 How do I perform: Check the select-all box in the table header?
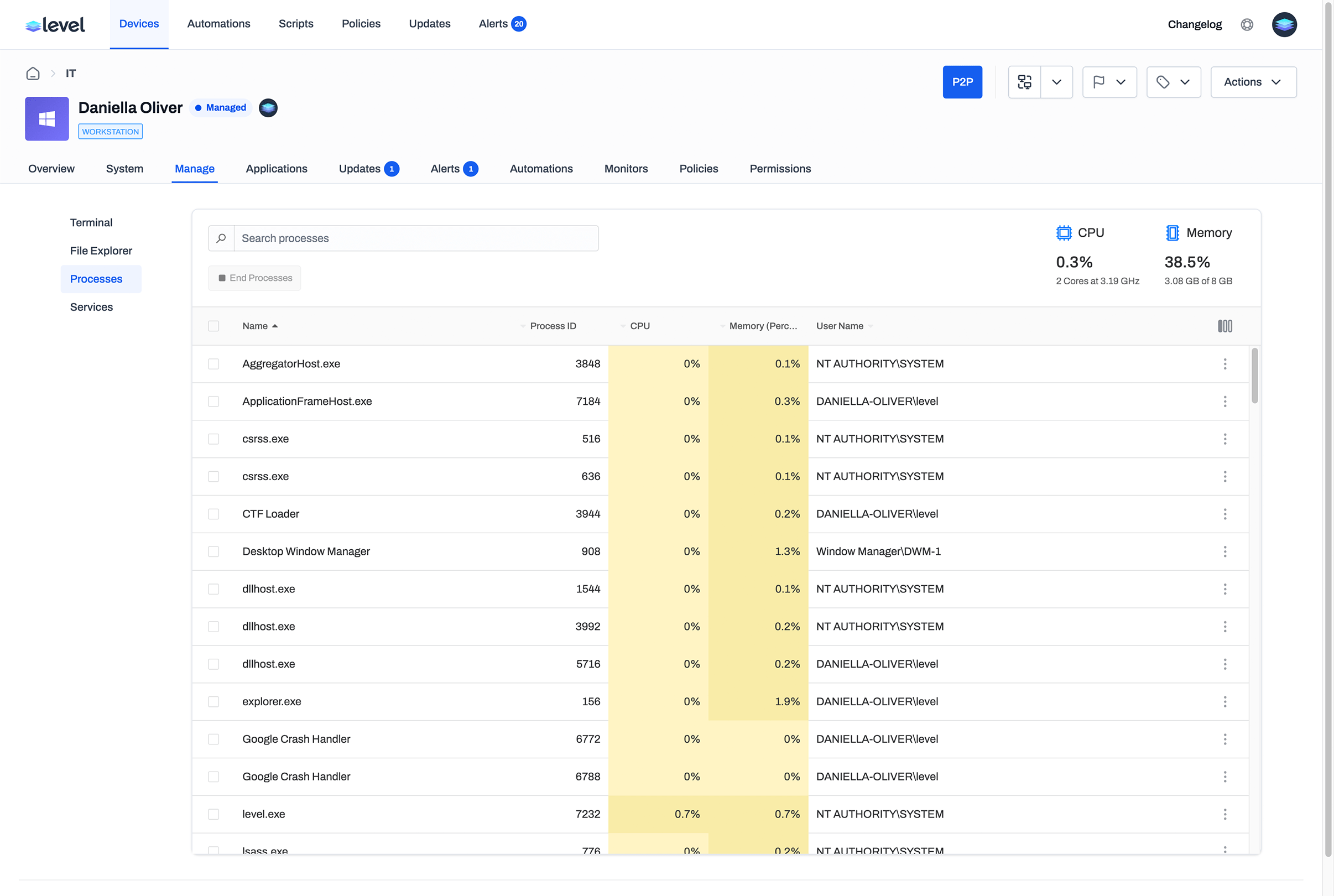[x=213, y=326]
